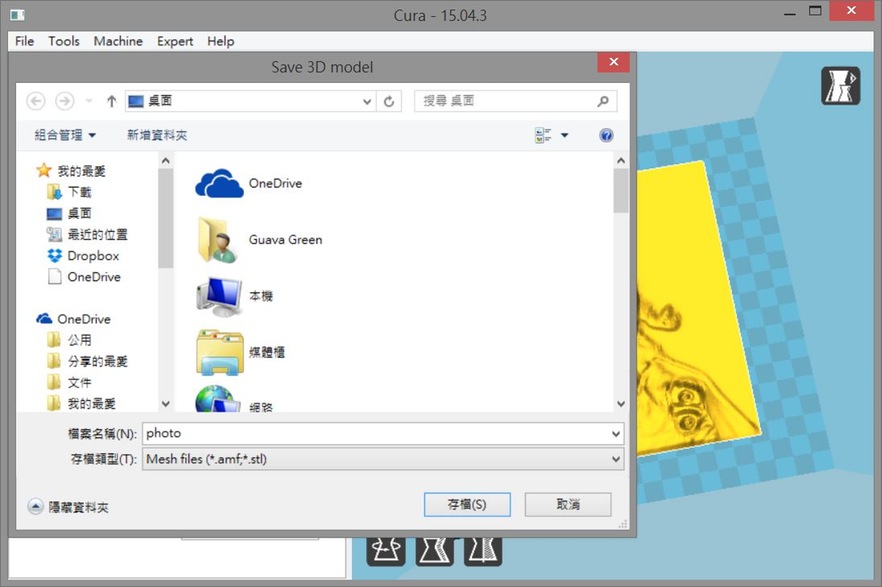The image size is (882, 587).
Task: Open the View mode icon in Cura viewport
Action: click(x=840, y=86)
